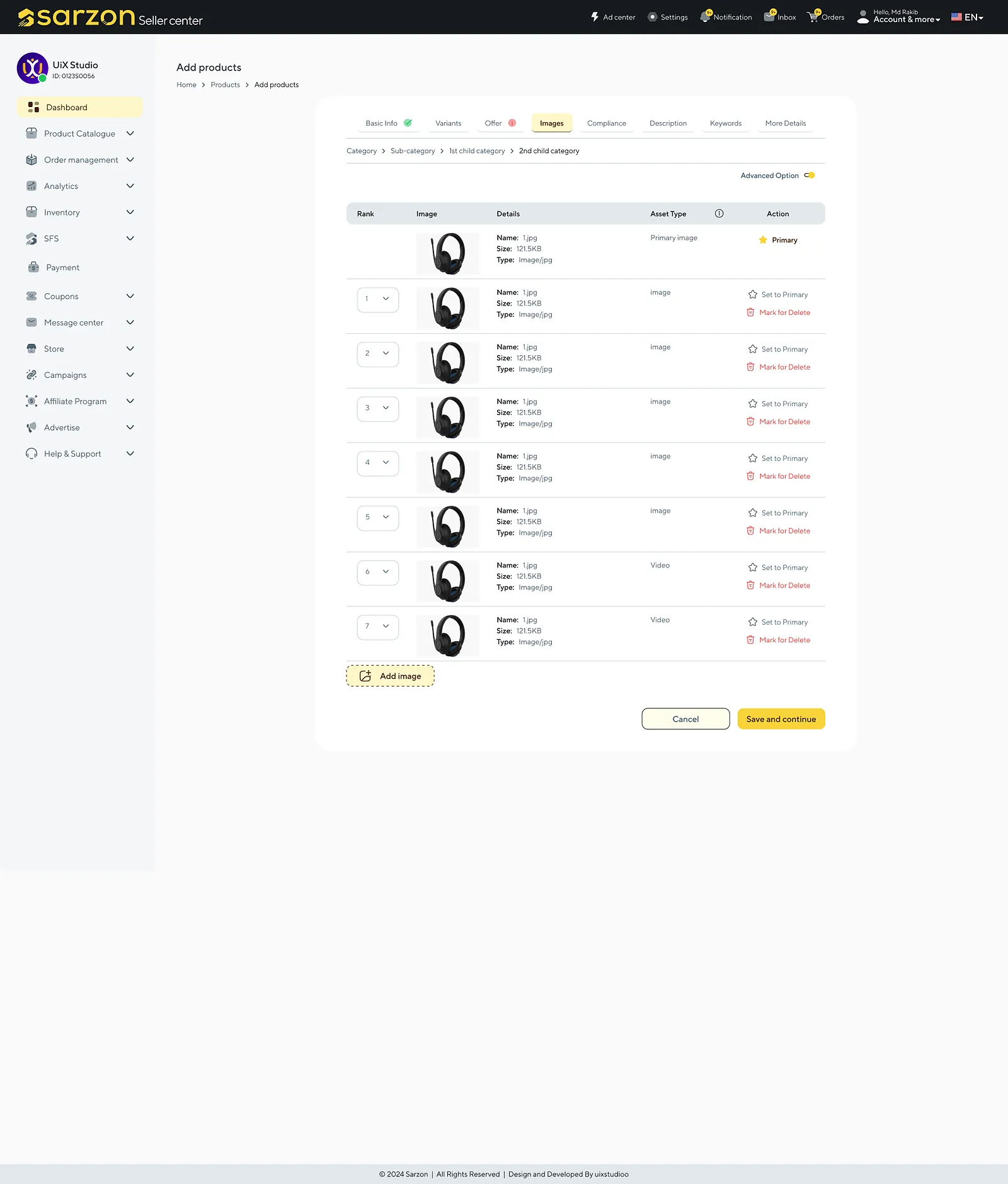
Task: Open the Orders cart icon
Action: [813, 17]
